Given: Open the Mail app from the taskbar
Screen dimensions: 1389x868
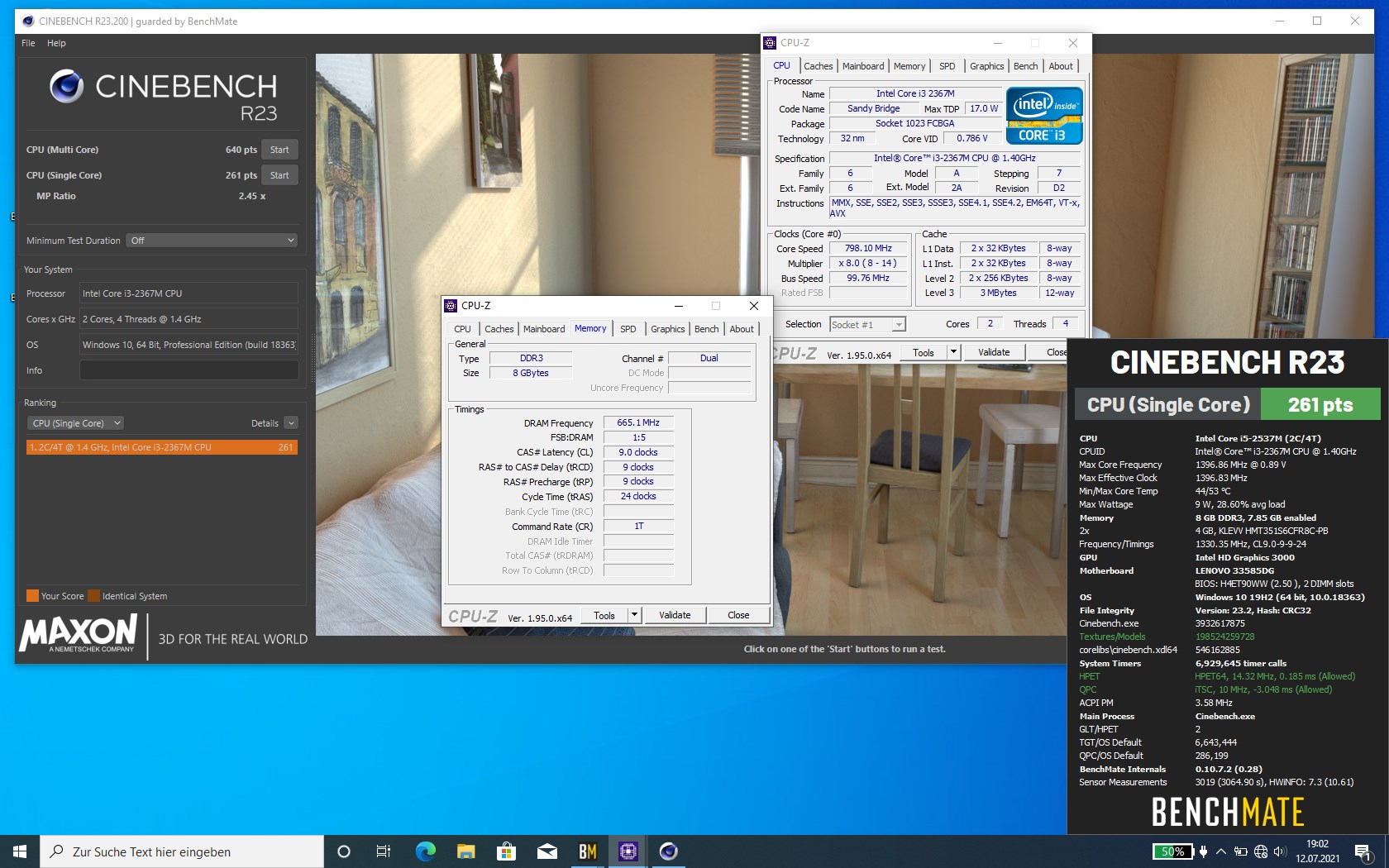Looking at the screenshot, I should tap(547, 851).
